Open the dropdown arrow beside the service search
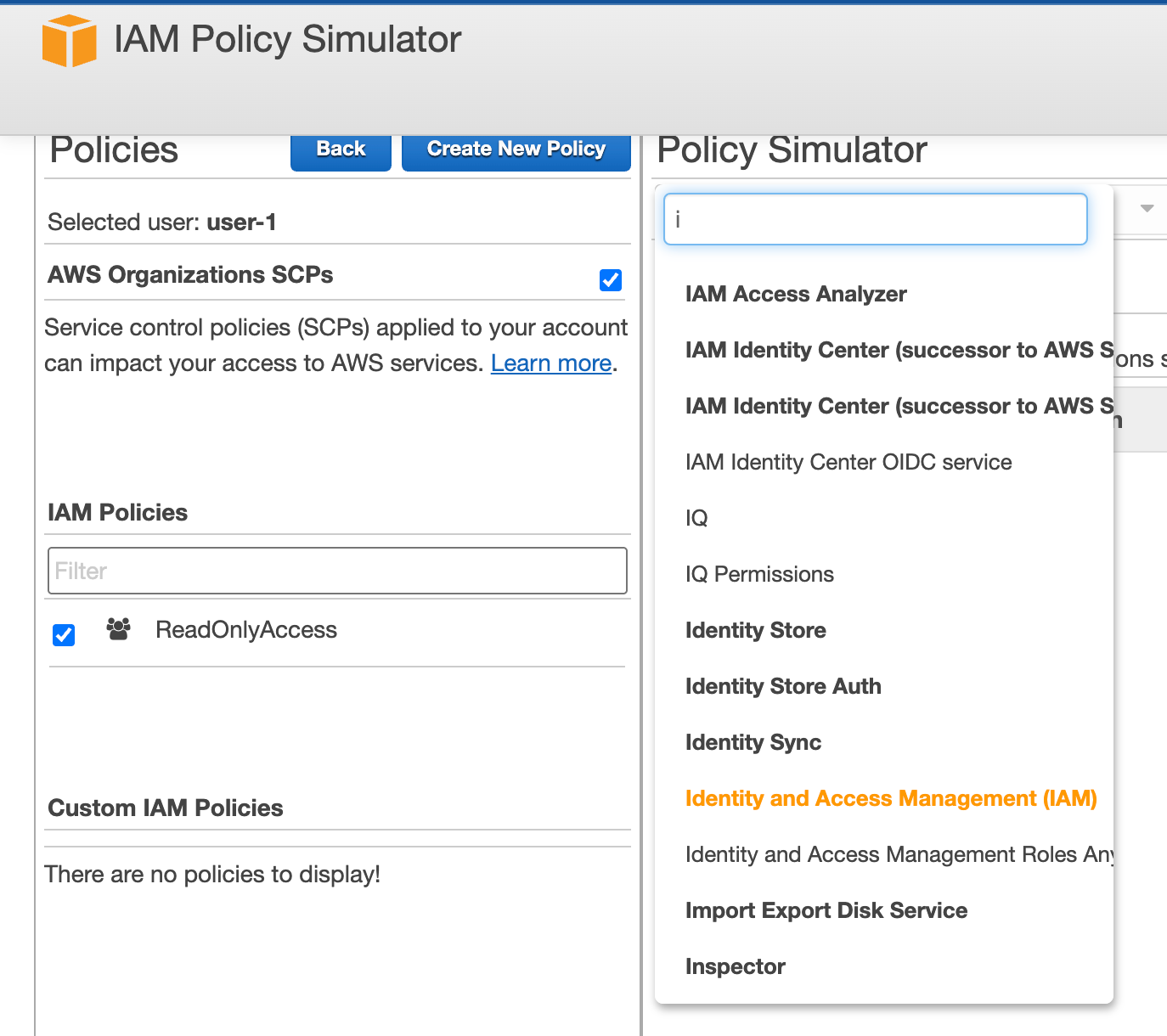The height and width of the screenshot is (1036, 1167). point(1147,208)
